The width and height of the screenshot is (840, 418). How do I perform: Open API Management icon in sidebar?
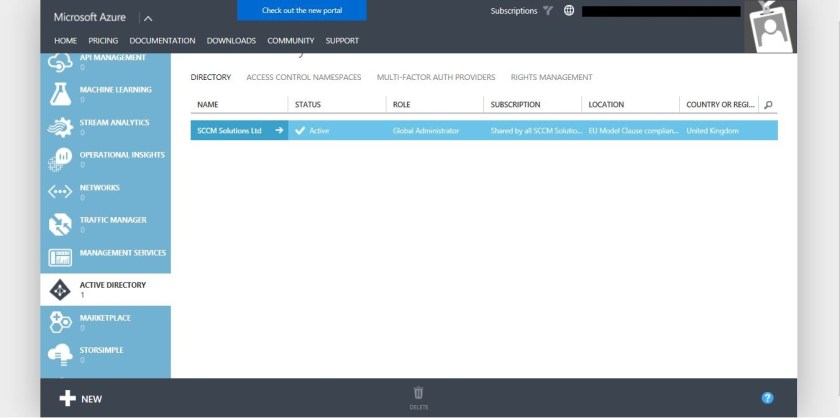pyautogui.click(x=60, y=62)
